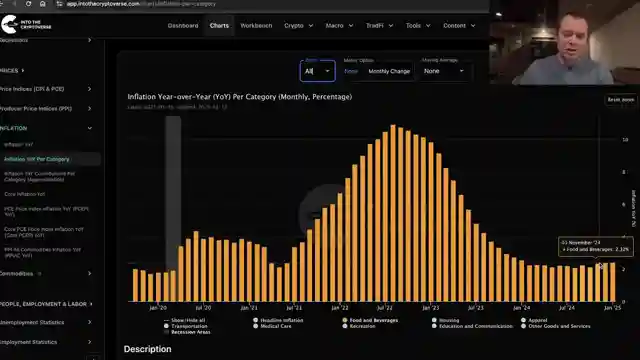Toggle Other Goods and Services series

556,326
